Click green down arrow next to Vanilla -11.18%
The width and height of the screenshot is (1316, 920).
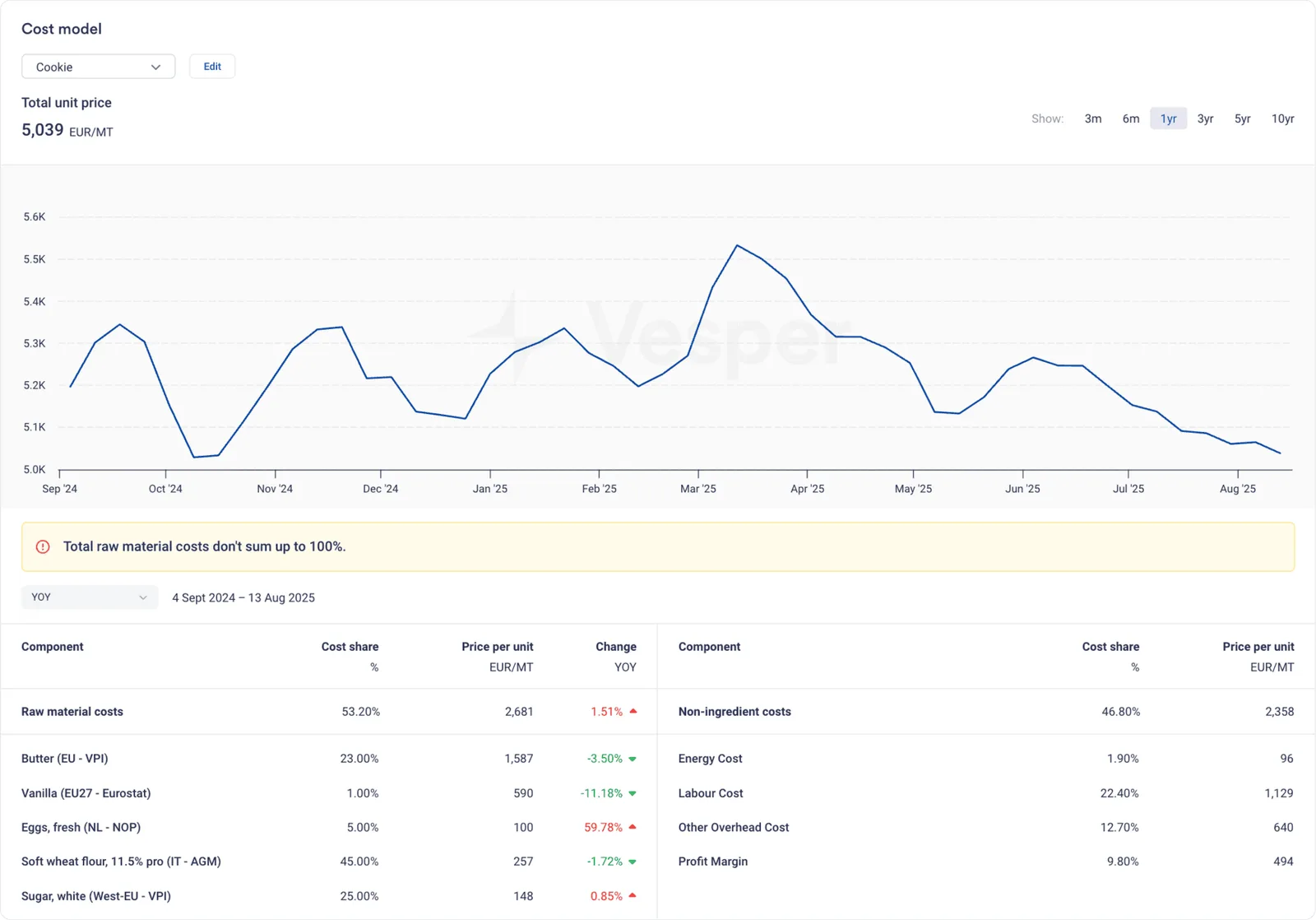point(633,793)
